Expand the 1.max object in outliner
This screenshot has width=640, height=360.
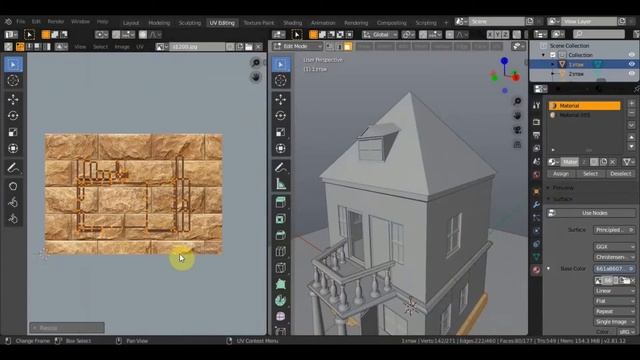(553, 64)
